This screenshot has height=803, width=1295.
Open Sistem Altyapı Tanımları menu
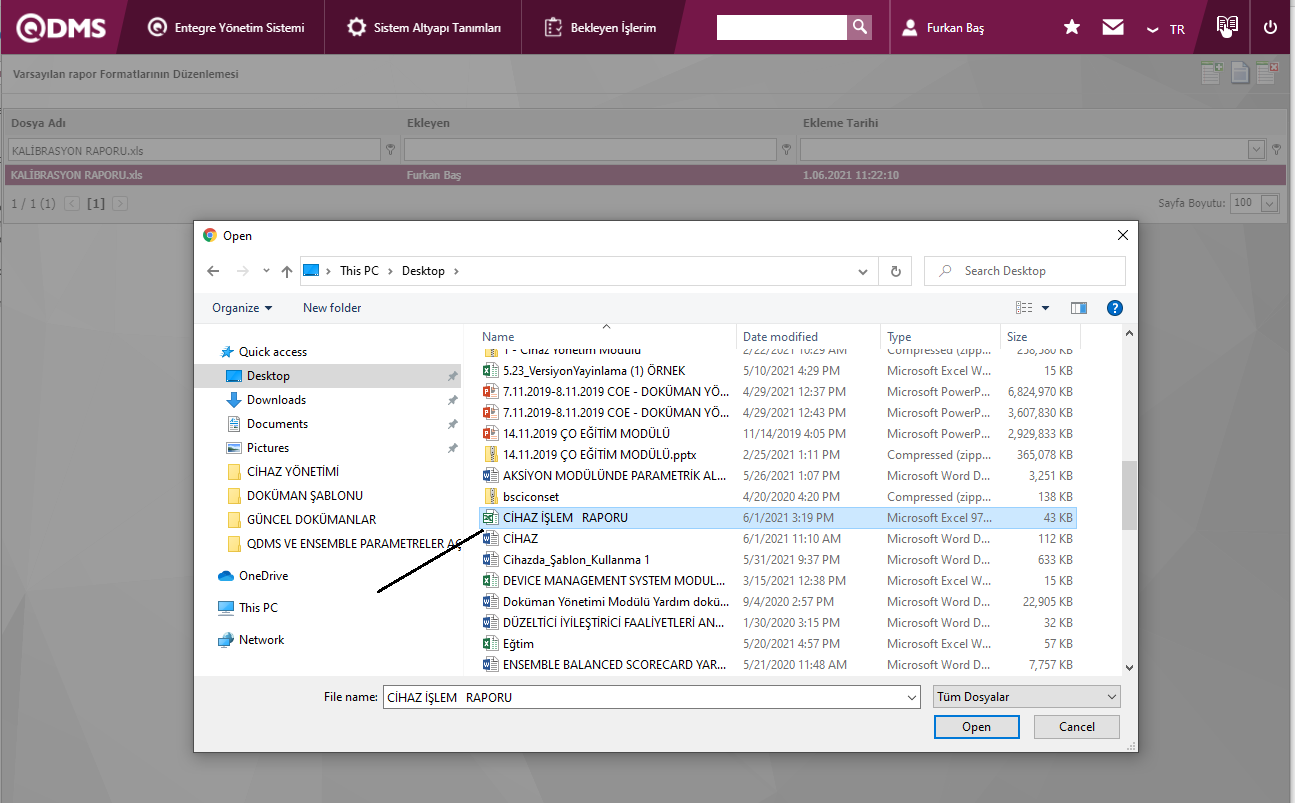pyautogui.click(x=425, y=28)
